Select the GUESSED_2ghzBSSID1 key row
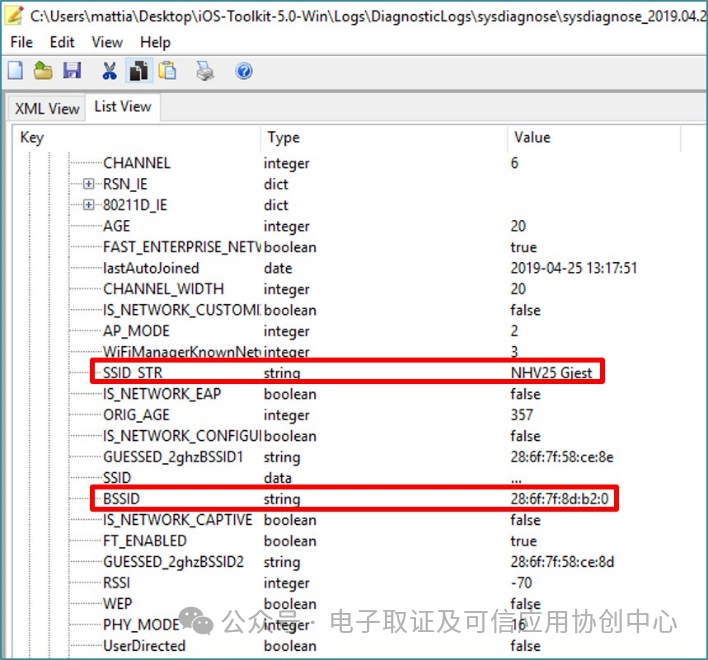Viewport: 708px width, 660px height. (x=173, y=457)
